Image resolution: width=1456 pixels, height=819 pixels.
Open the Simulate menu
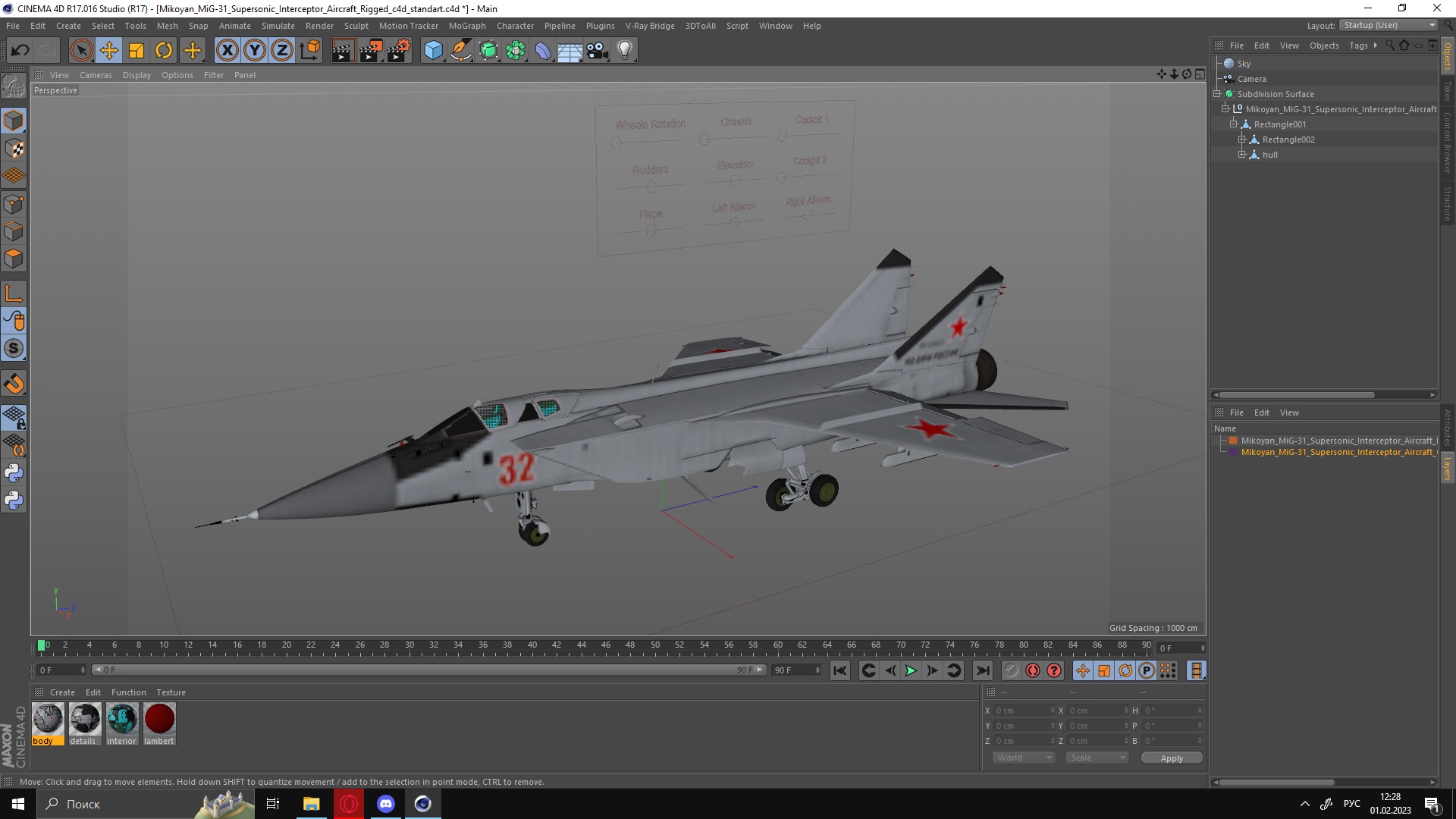click(x=278, y=26)
